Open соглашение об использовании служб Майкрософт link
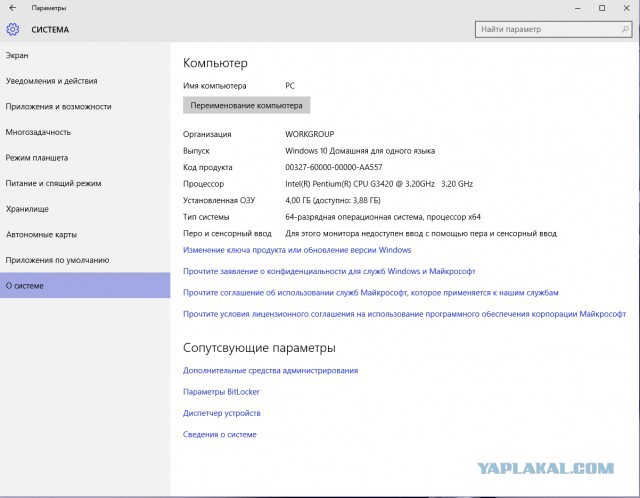This screenshot has height=498, width=640. (x=371, y=293)
